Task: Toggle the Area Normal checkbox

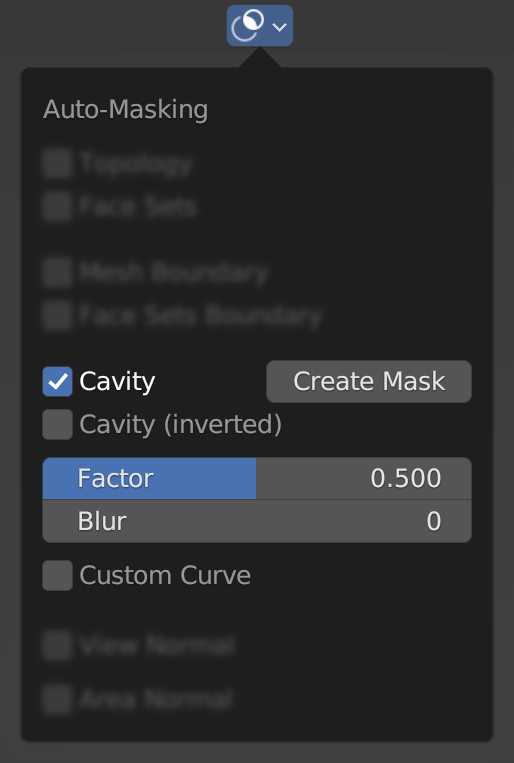Action: click(57, 699)
